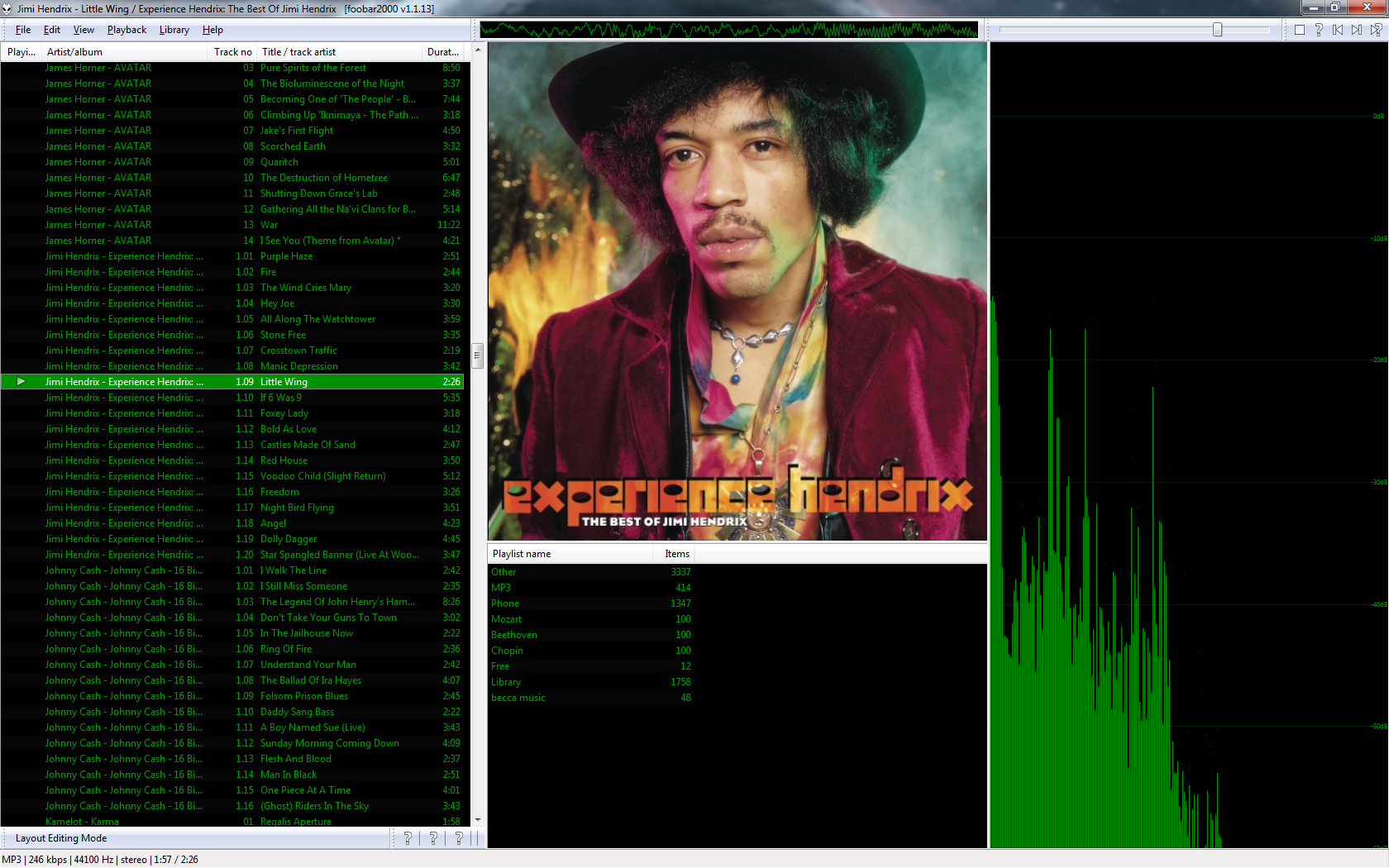Click the question-mark button beside the Stop button

(x=1319, y=30)
